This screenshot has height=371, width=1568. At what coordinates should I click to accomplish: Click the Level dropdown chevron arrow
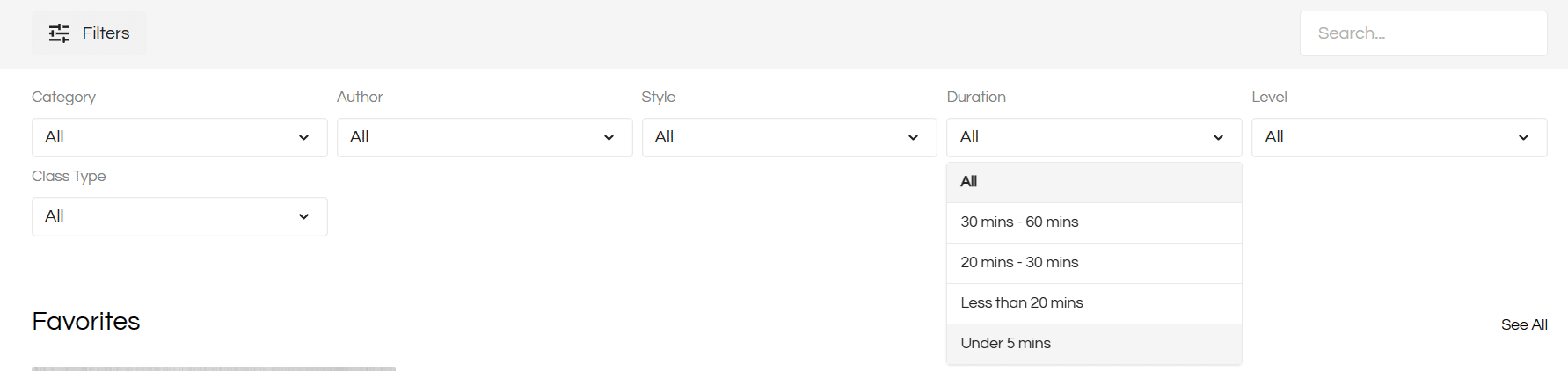(x=1523, y=138)
